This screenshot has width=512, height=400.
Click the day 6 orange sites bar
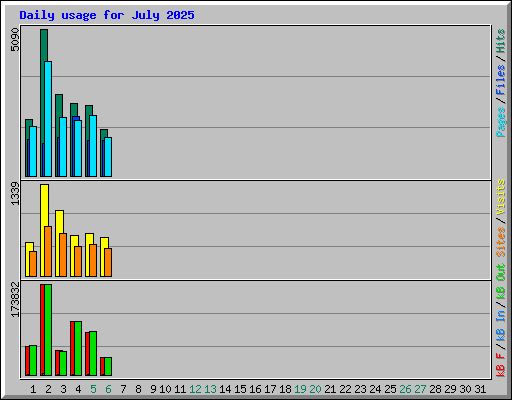[108, 262]
